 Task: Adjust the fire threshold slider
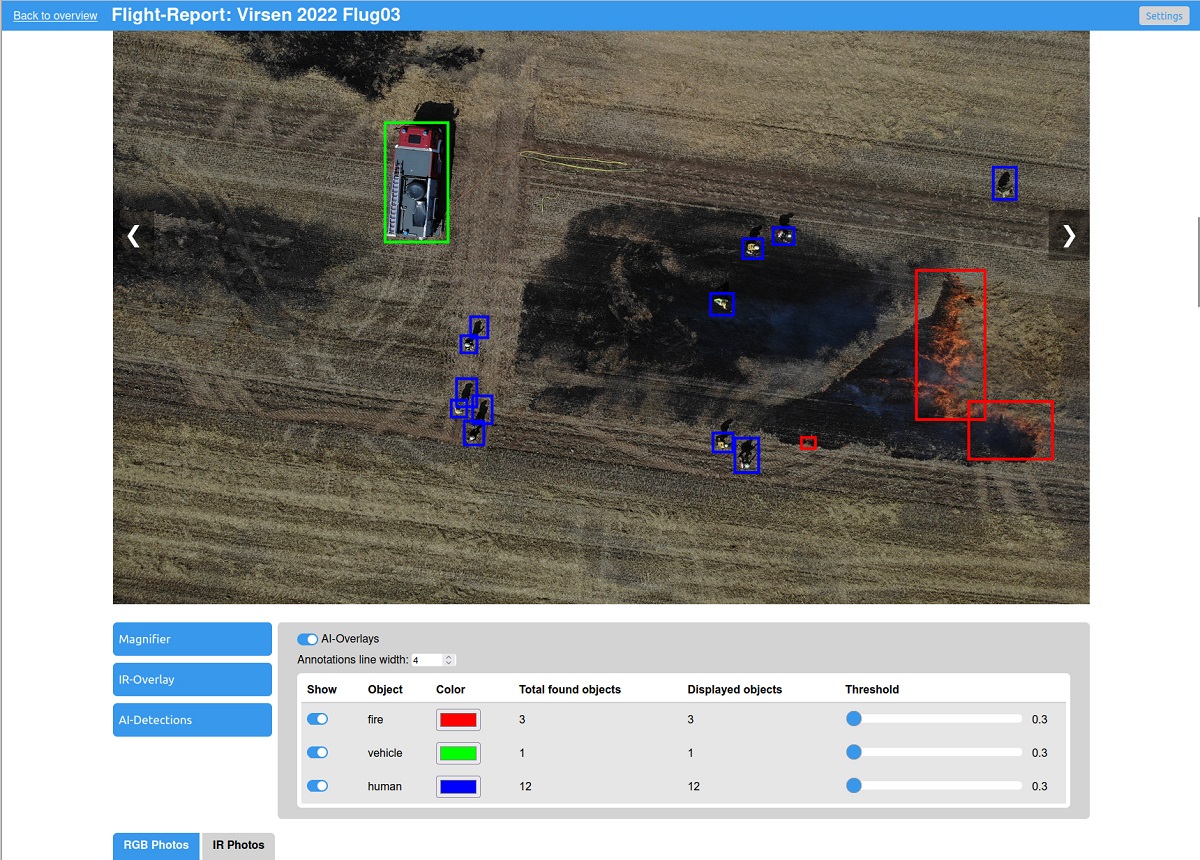(854, 719)
